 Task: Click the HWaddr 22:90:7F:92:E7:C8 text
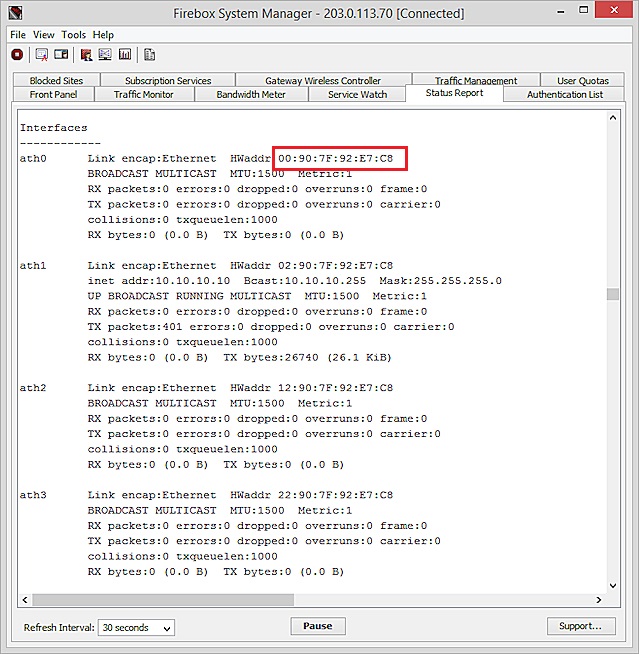click(x=312, y=495)
